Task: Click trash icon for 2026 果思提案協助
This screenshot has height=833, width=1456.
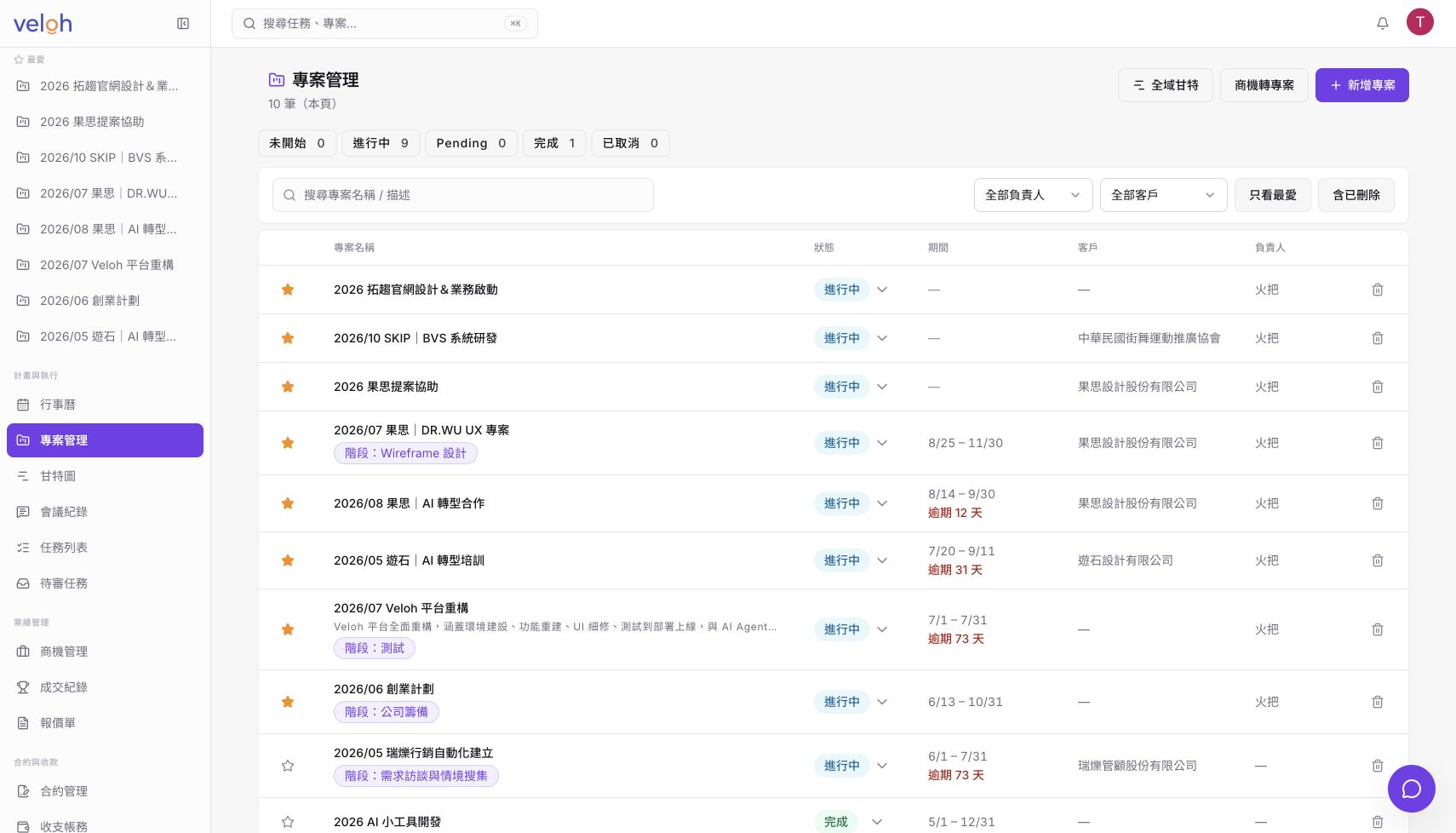Action: 1378,387
